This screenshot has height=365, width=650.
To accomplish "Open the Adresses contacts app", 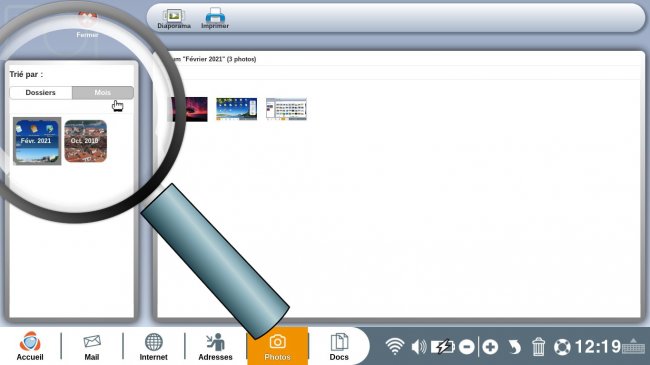I will [215, 347].
